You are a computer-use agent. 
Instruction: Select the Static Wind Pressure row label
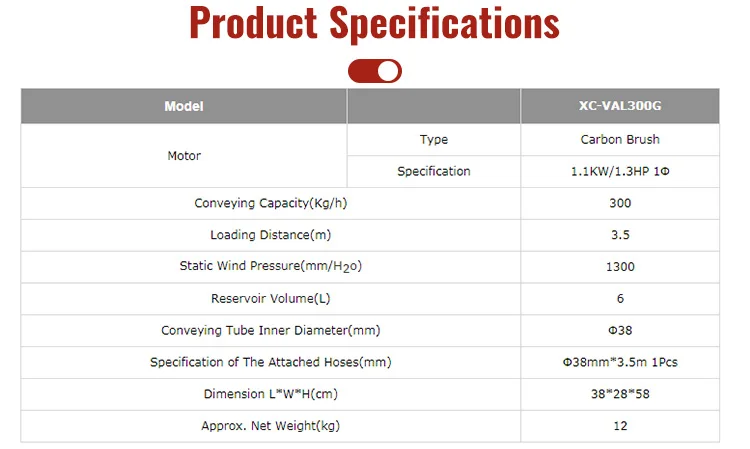point(270,267)
